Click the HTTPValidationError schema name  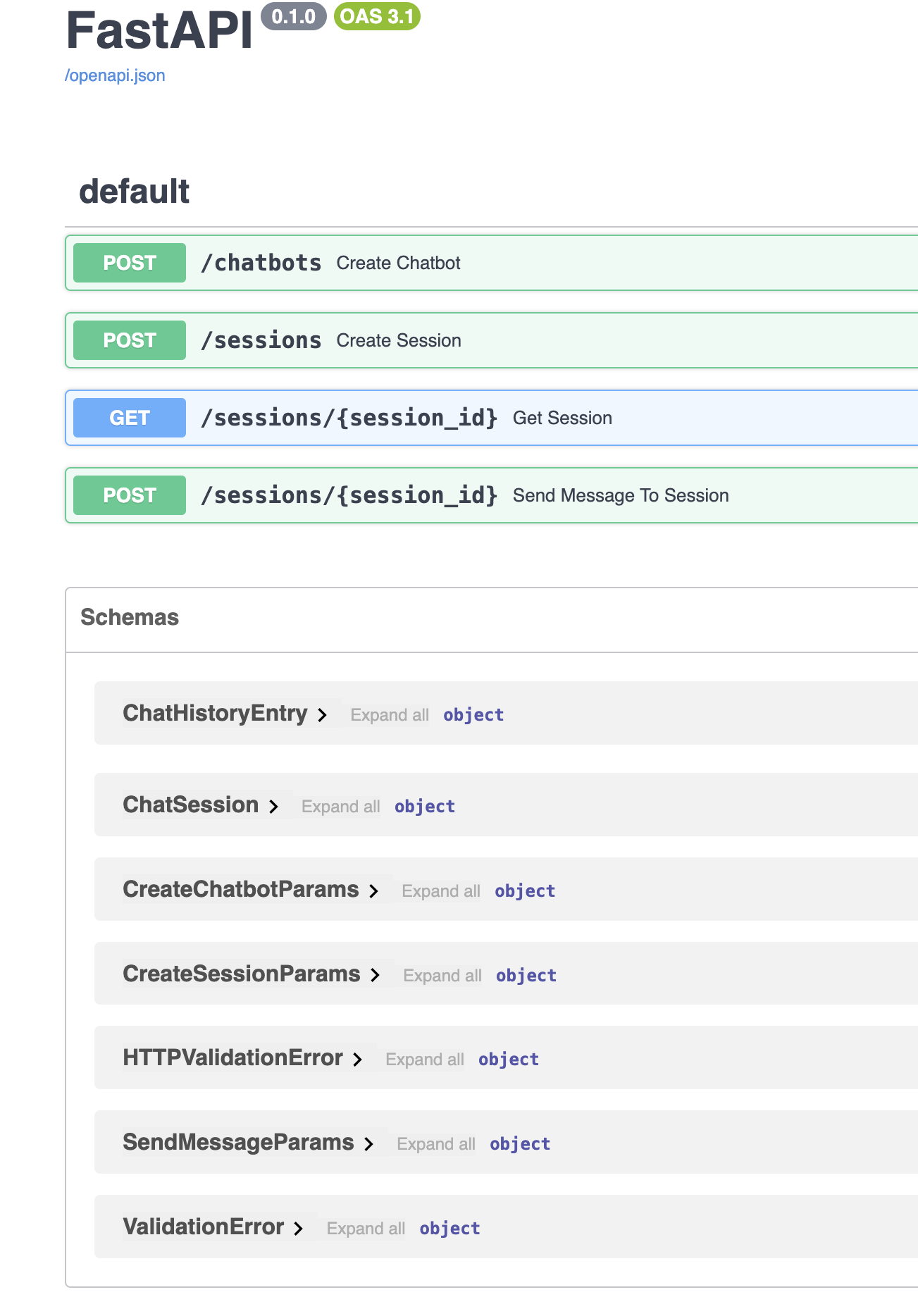[x=232, y=1057]
